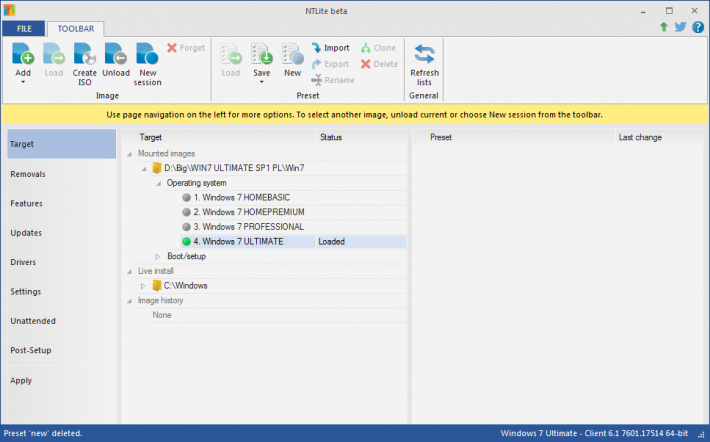
Task: Click the image Load icon next to Add
Action: coord(53,54)
